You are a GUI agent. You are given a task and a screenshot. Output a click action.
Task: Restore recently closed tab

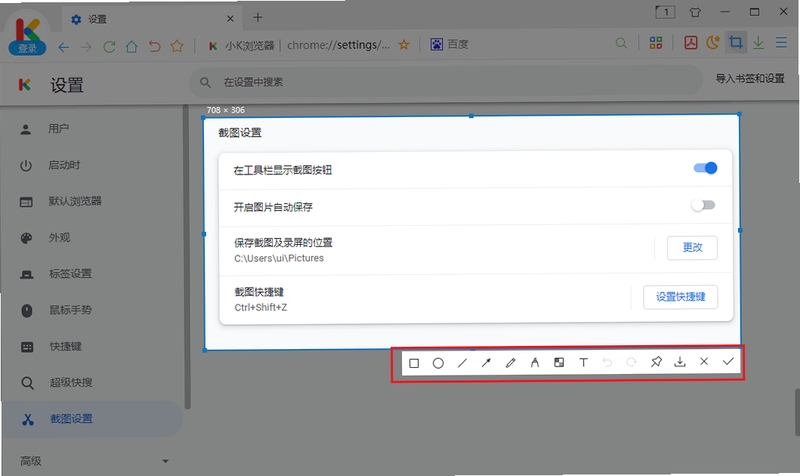155,46
